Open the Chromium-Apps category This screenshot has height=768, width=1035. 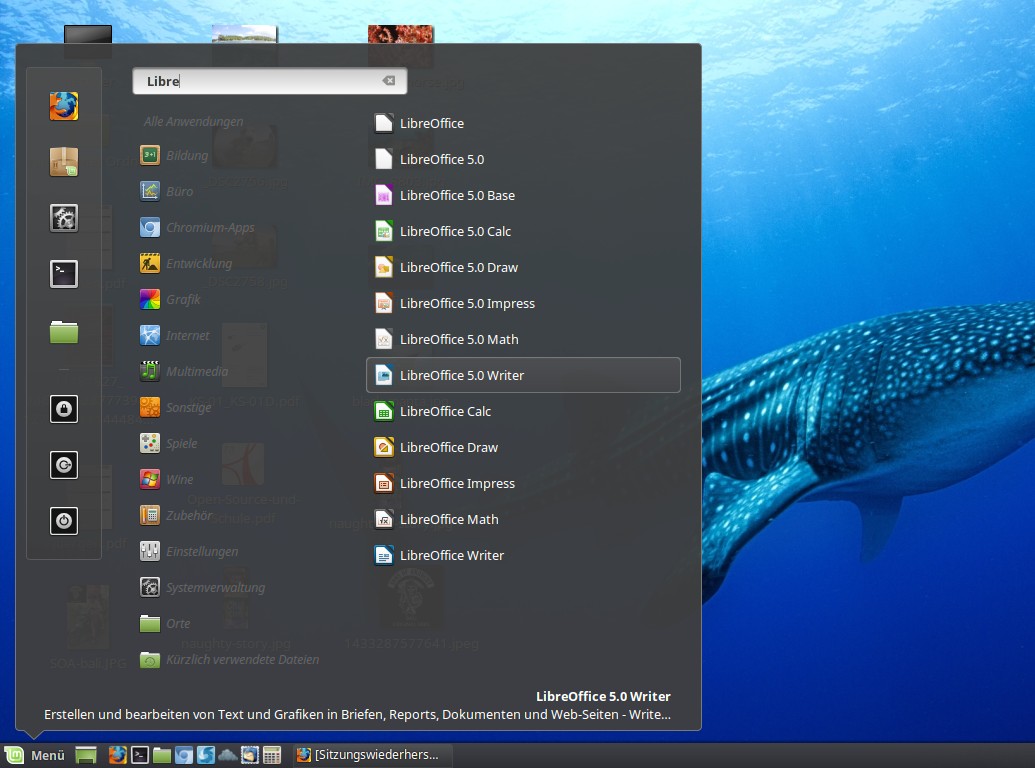(x=197, y=228)
